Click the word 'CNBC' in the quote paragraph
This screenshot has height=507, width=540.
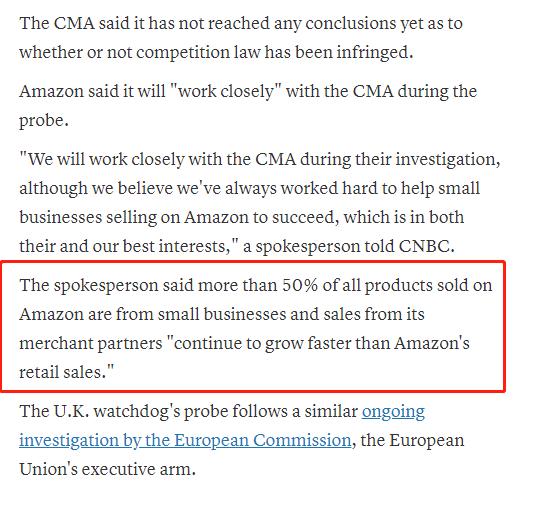point(426,247)
